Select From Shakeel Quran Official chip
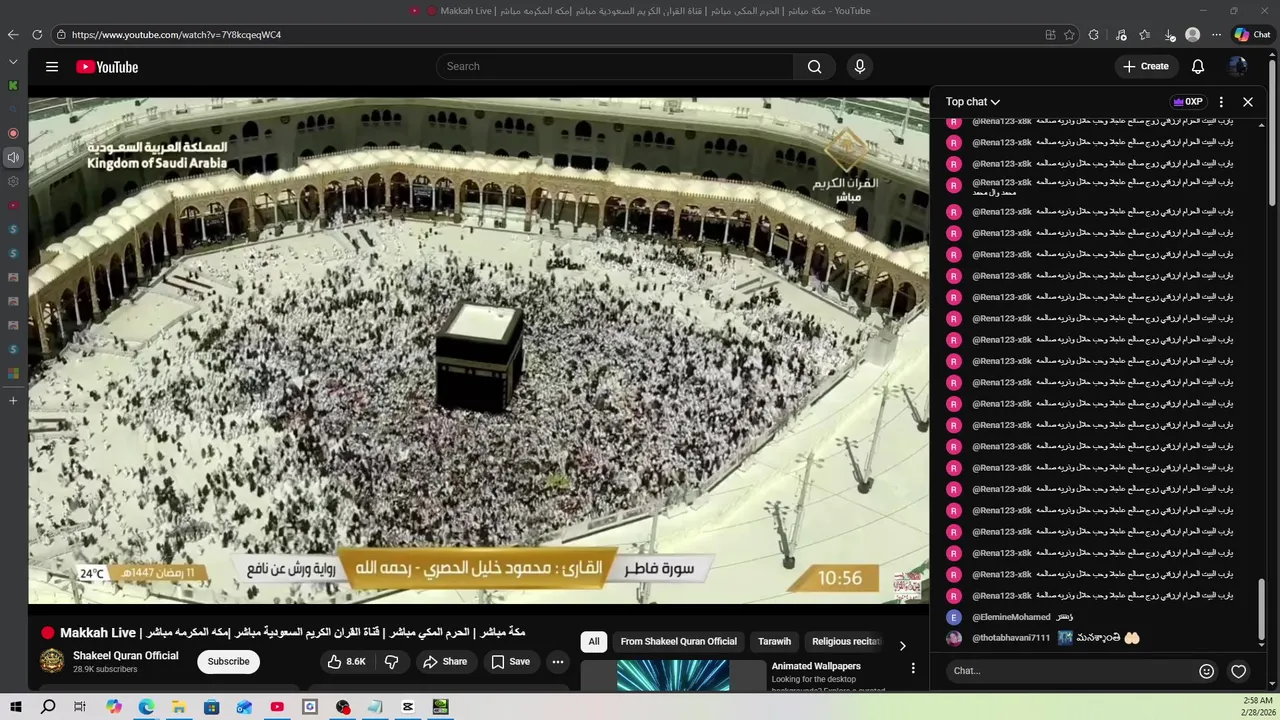Screen dimensions: 1280x720 point(678,641)
